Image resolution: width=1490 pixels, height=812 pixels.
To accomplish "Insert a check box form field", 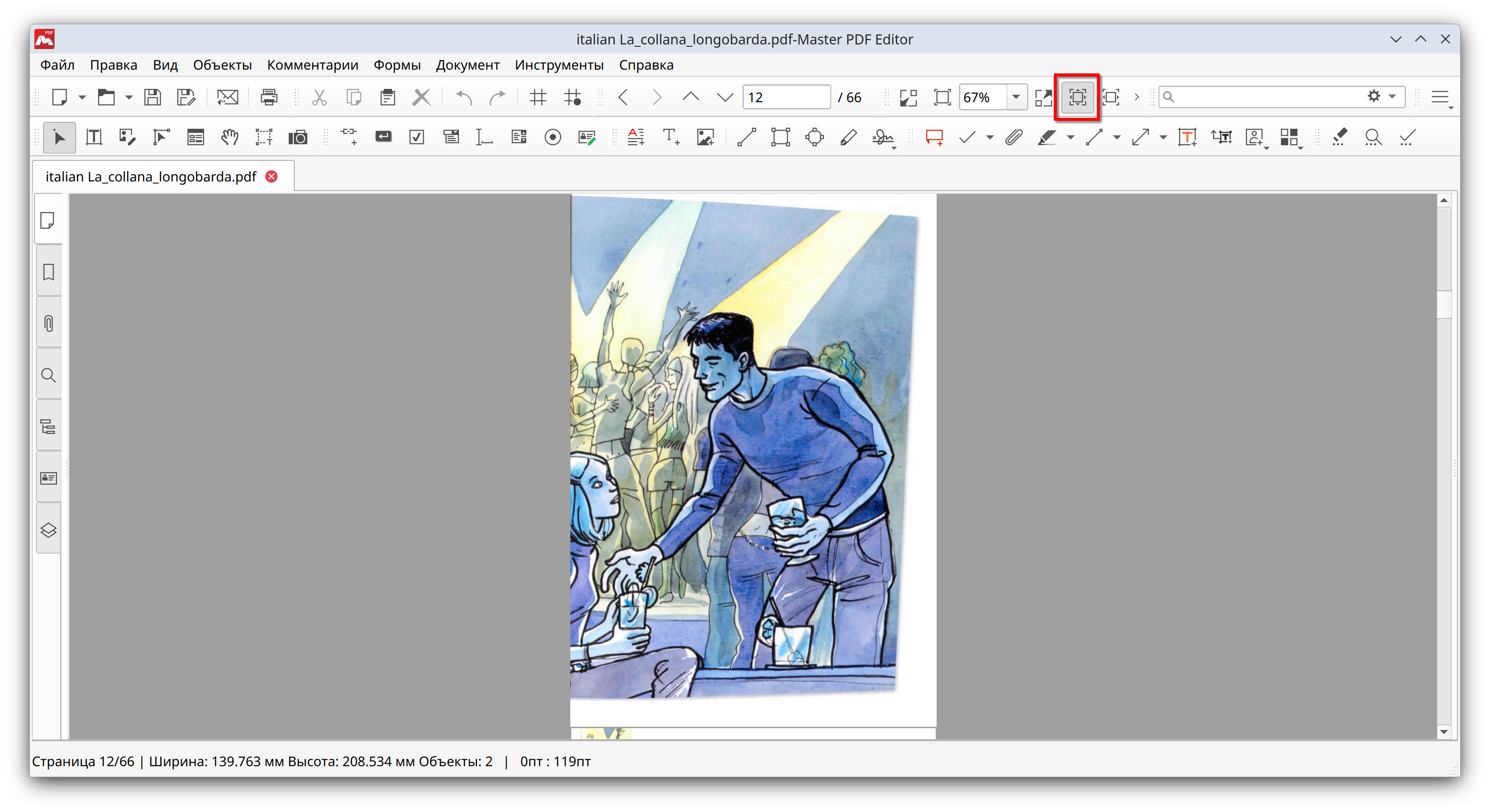I will 416,137.
